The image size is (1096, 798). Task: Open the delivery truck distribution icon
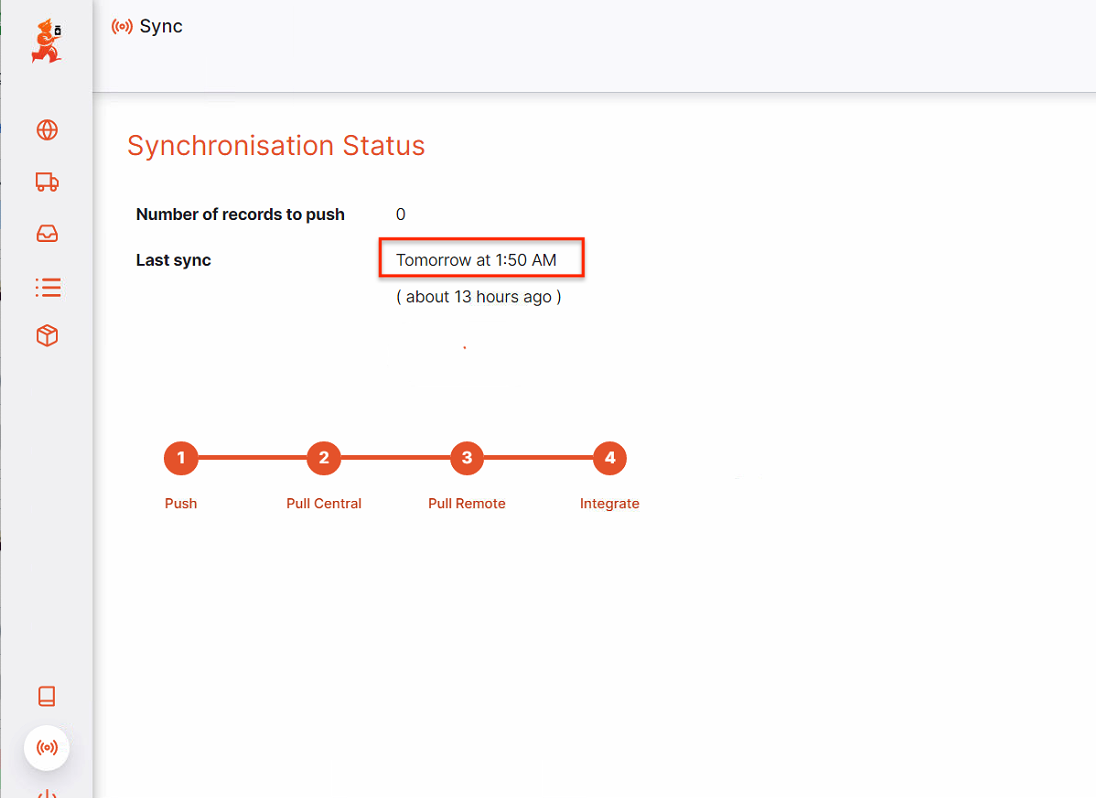[x=47, y=182]
